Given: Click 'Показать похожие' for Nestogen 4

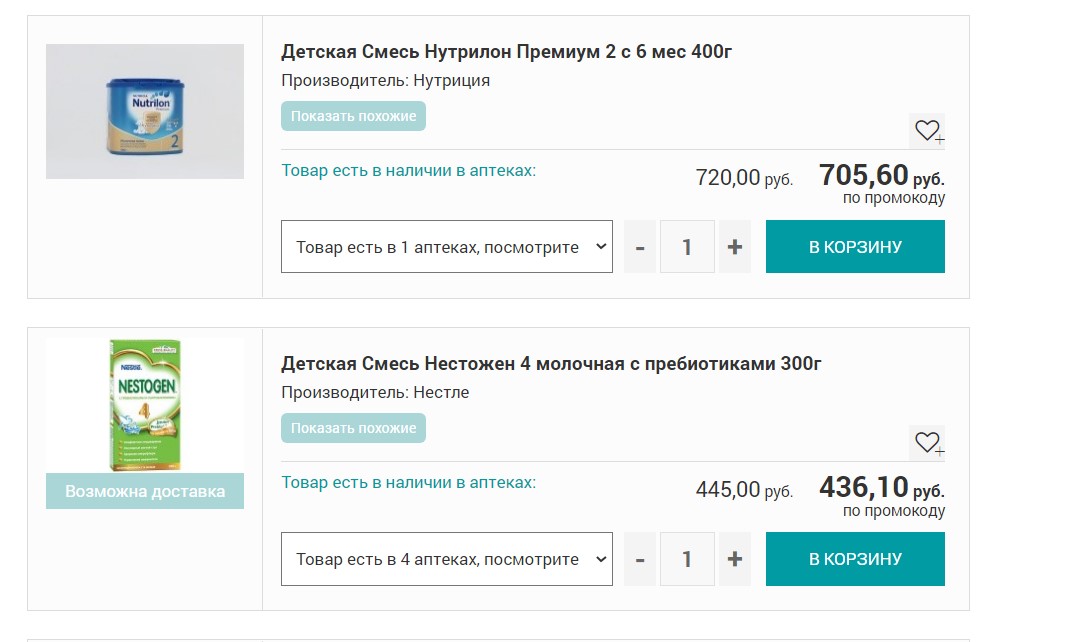Looking at the screenshot, I should tap(354, 428).
